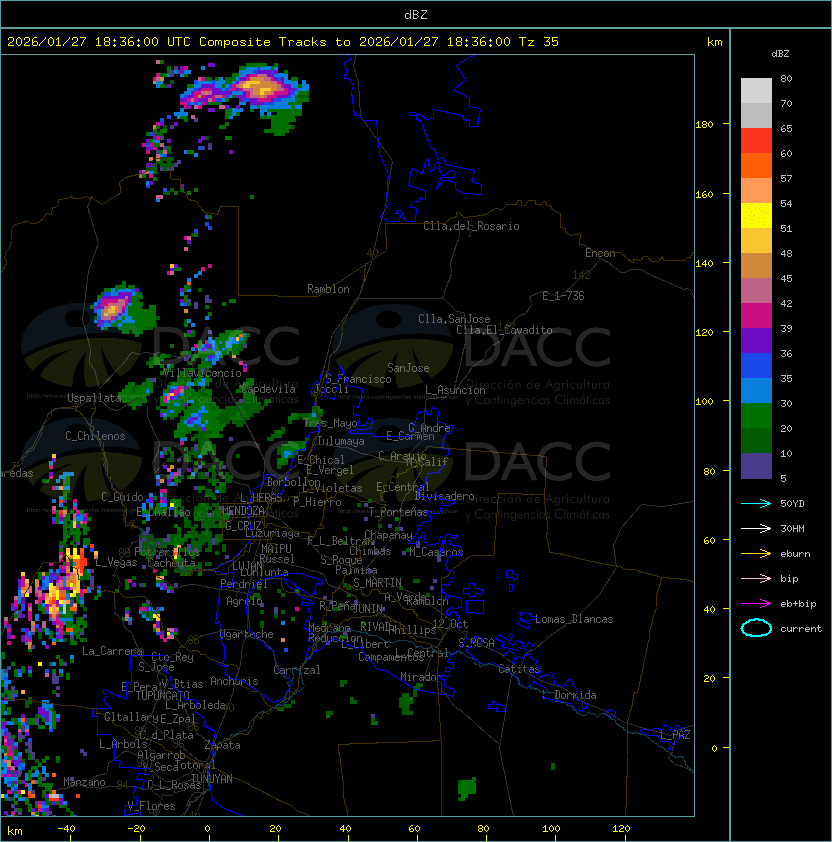The height and width of the screenshot is (842, 832).
Task: Click the Agrelo label
Action: [x=244, y=601]
